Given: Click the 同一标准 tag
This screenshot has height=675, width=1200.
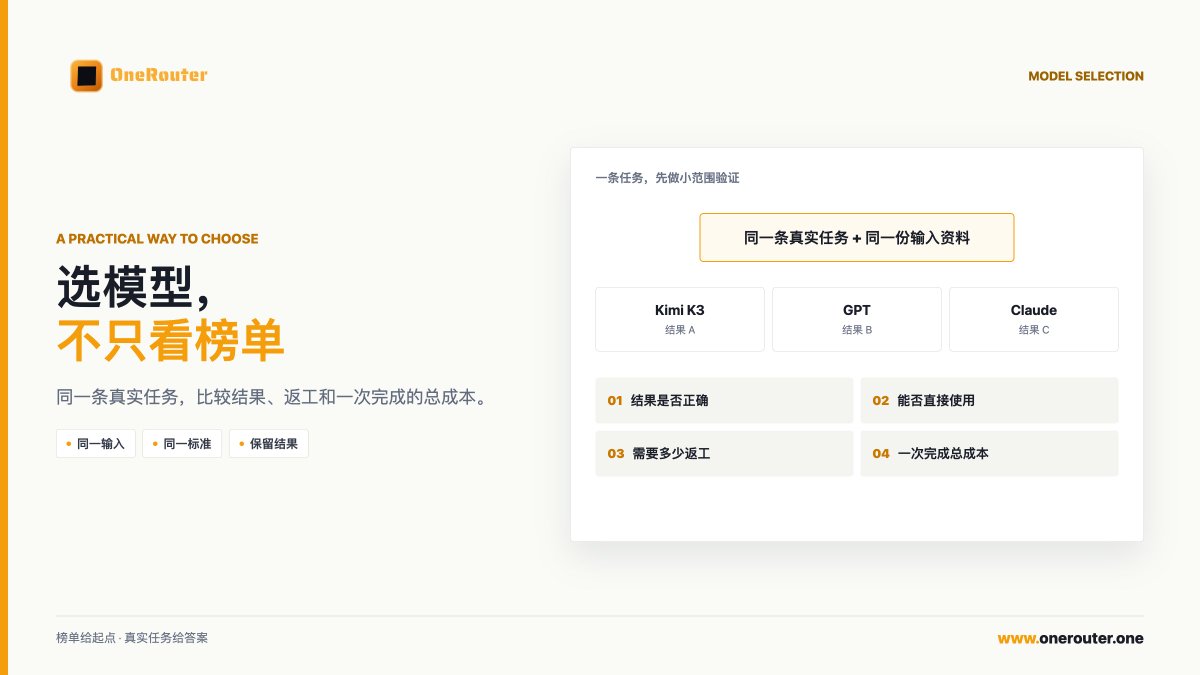Looking at the screenshot, I should [x=182, y=444].
